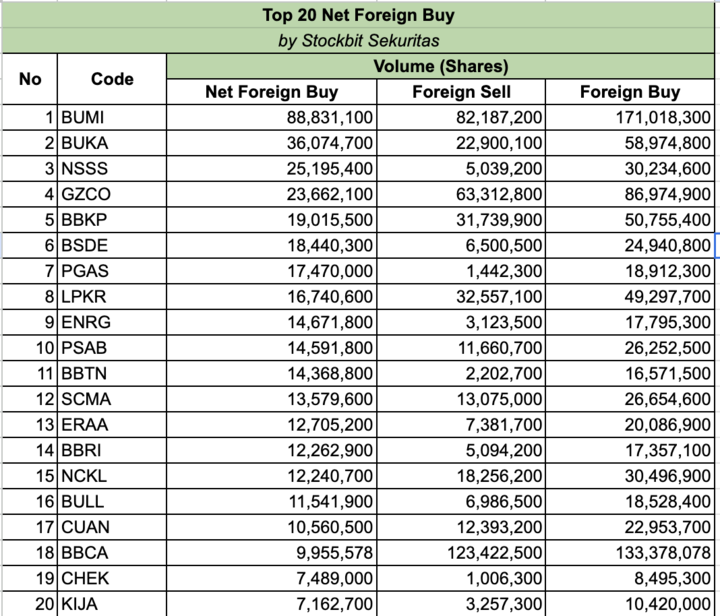Select the "Foreign Buy" column header

(x=630, y=92)
